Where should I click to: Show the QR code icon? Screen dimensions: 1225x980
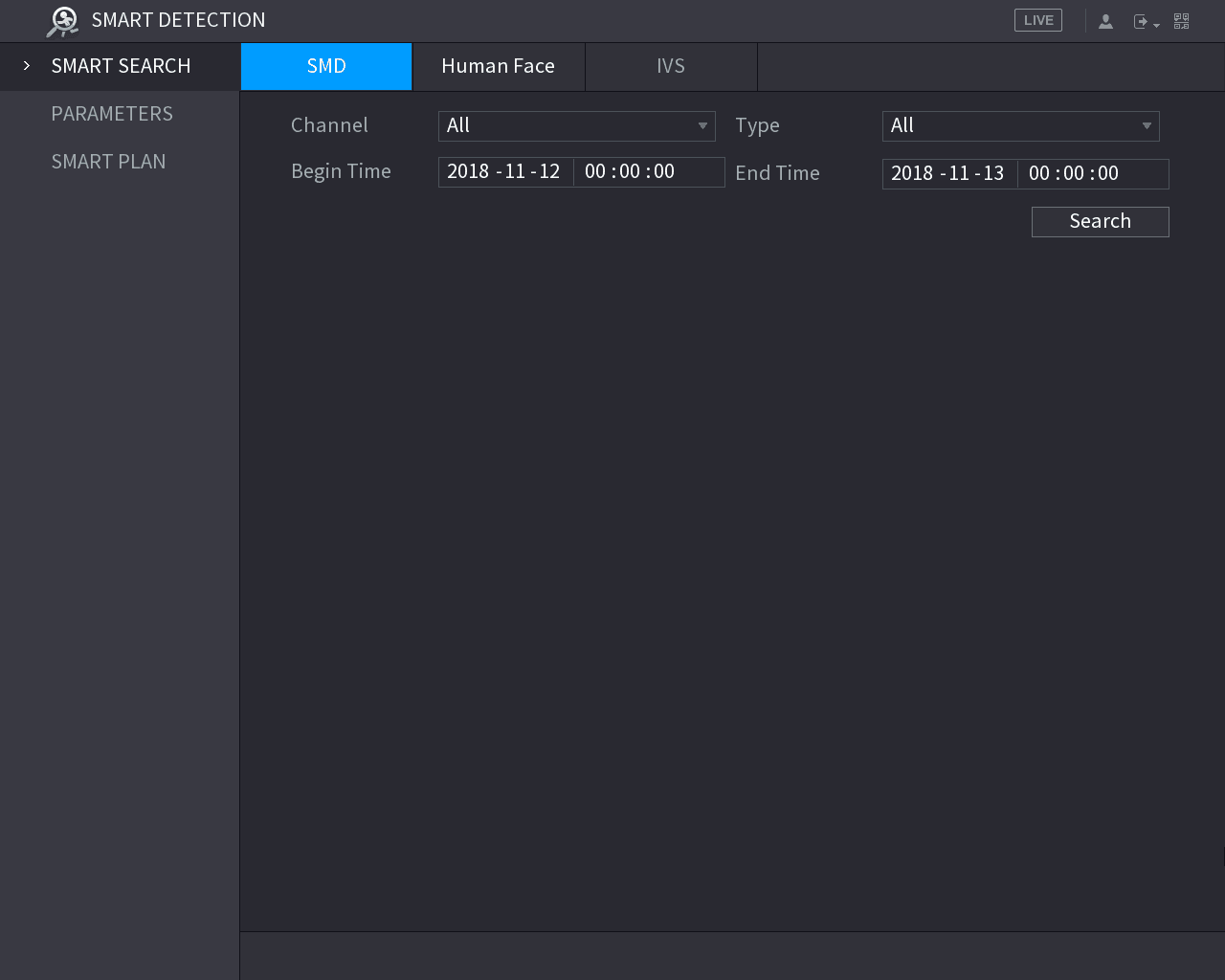point(1181,21)
